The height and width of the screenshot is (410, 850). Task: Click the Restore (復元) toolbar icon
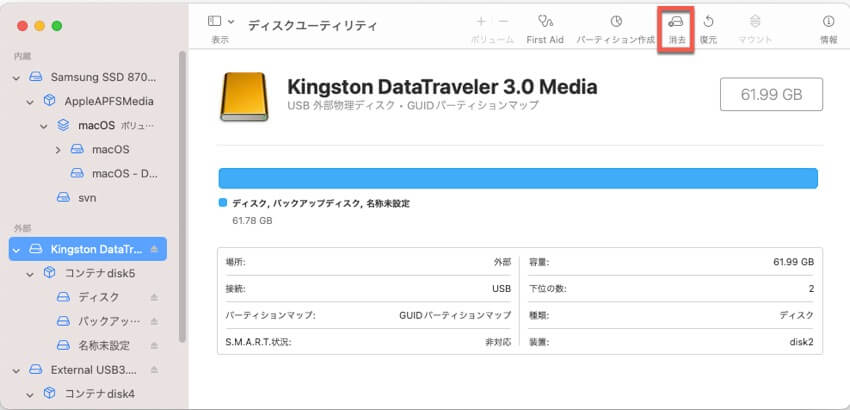click(x=708, y=22)
